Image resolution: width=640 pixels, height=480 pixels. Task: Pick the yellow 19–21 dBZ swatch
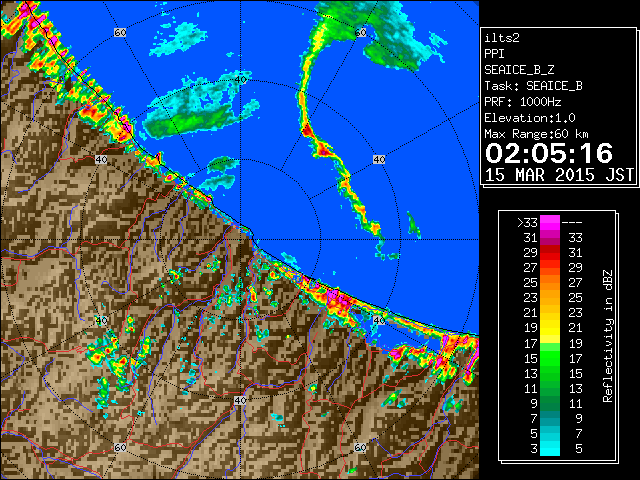pos(550,328)
